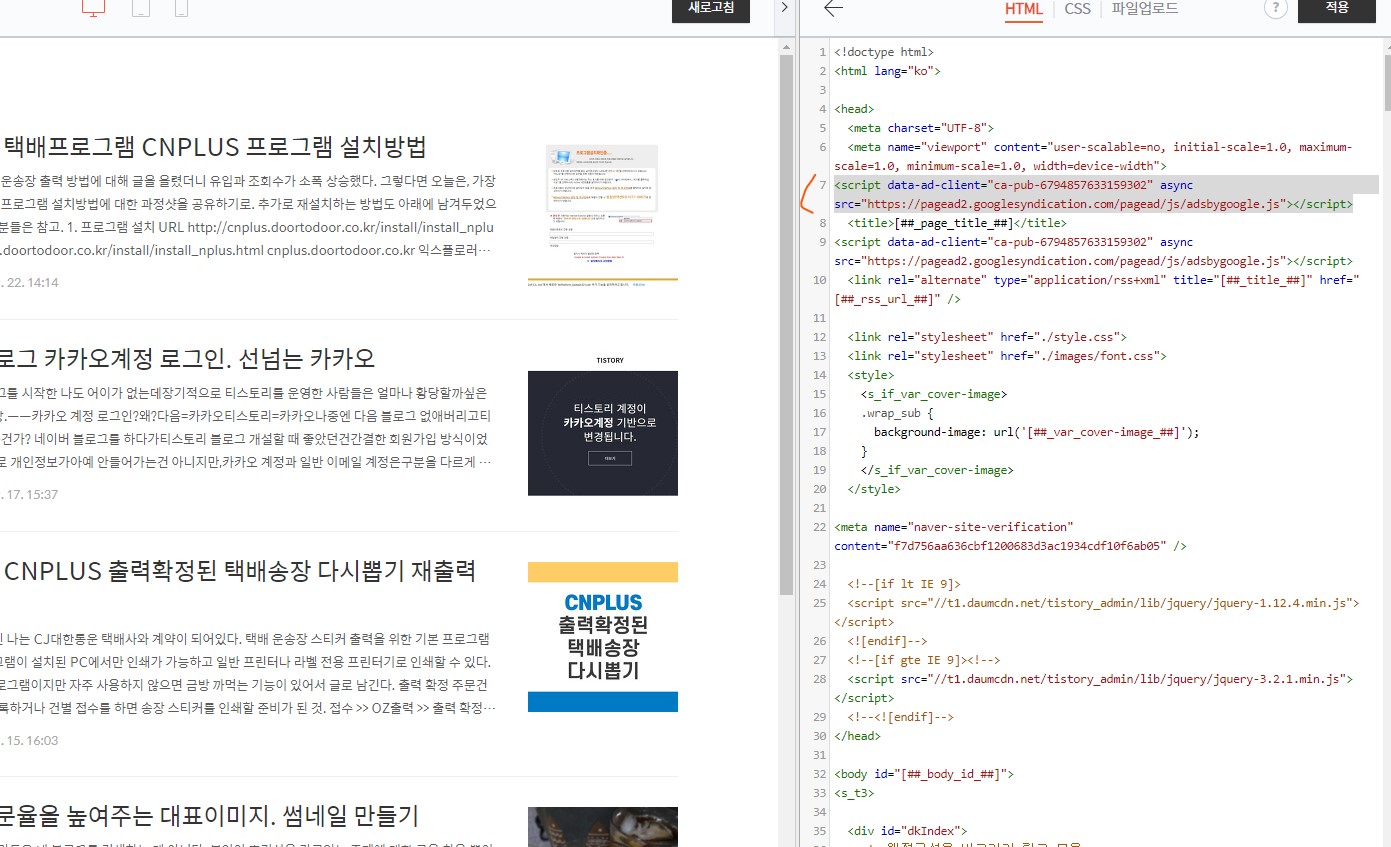
Task: Click adsbygoogle script on line 9
Action: tap(1093, 251)
